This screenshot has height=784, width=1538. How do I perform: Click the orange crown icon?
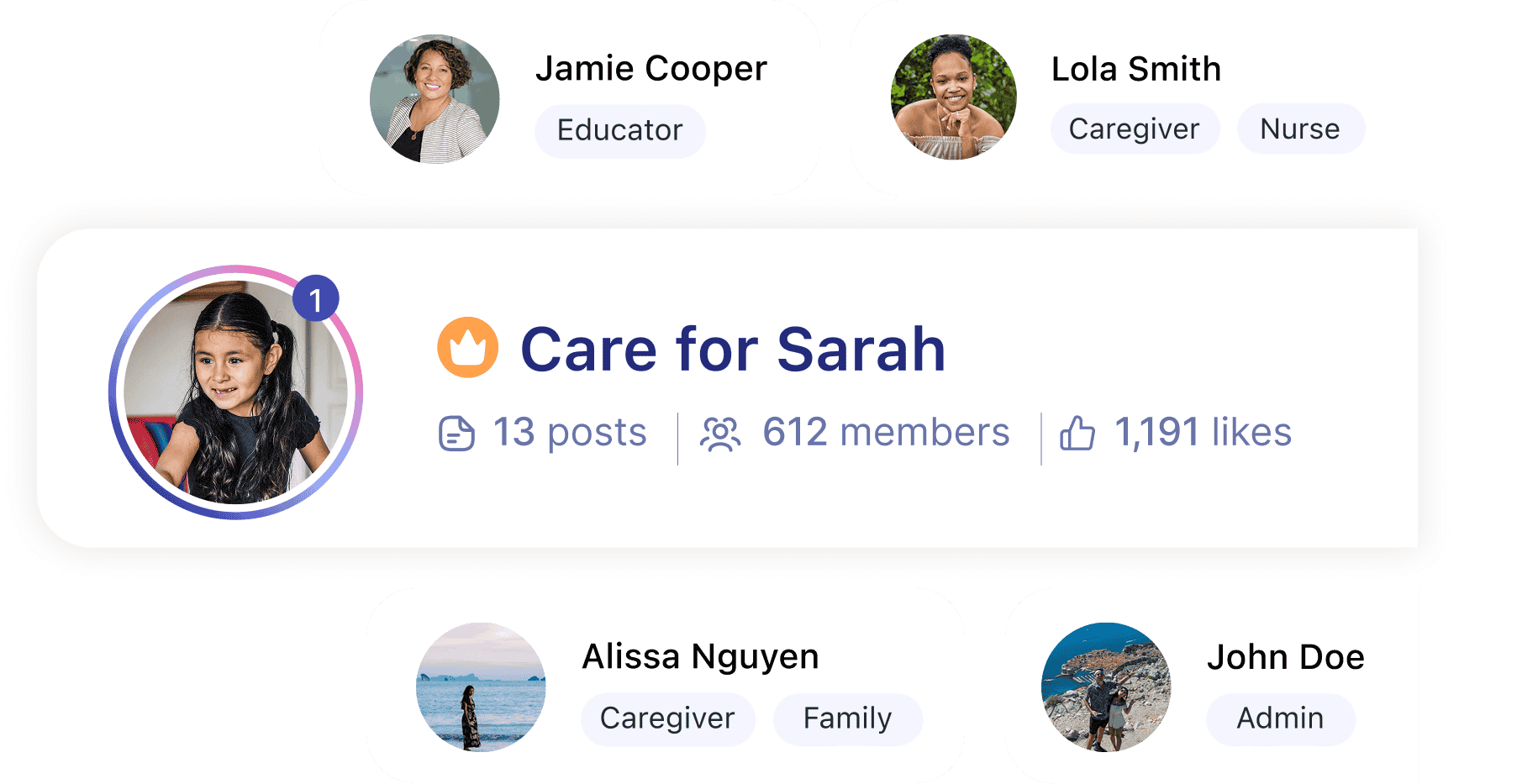(x=468, y=347)
